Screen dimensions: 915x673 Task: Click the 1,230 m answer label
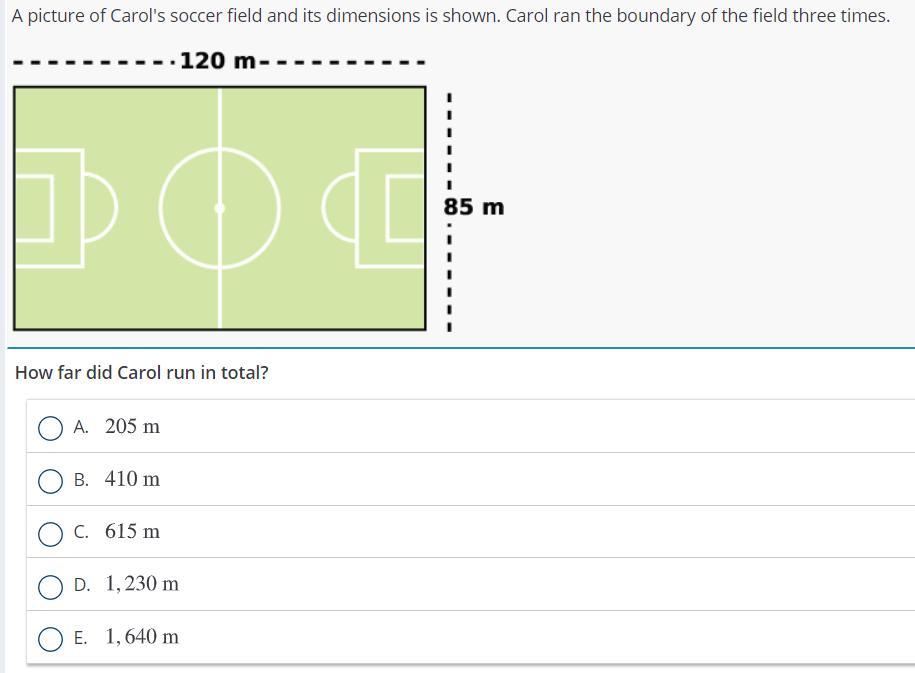click(x=141, y=584)
